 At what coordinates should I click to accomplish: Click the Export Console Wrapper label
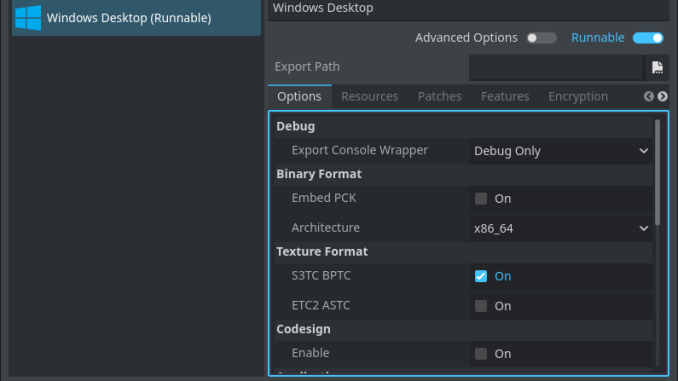point(359,150)
